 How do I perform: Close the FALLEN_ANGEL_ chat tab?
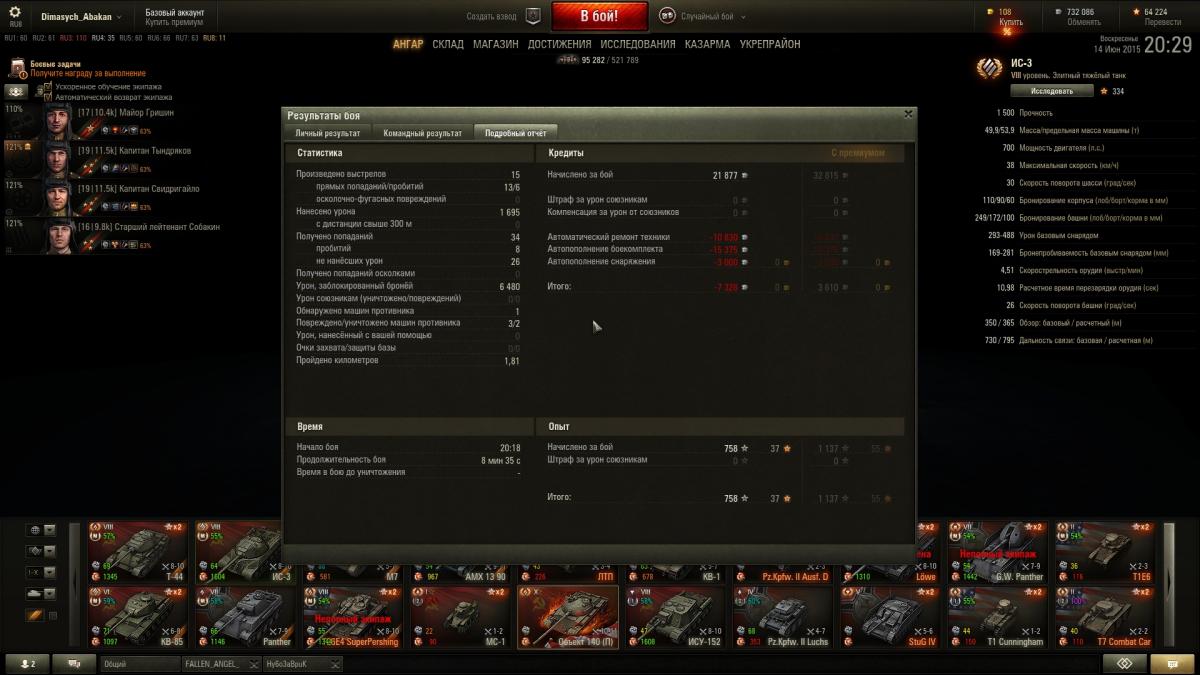tap(255, 664)
